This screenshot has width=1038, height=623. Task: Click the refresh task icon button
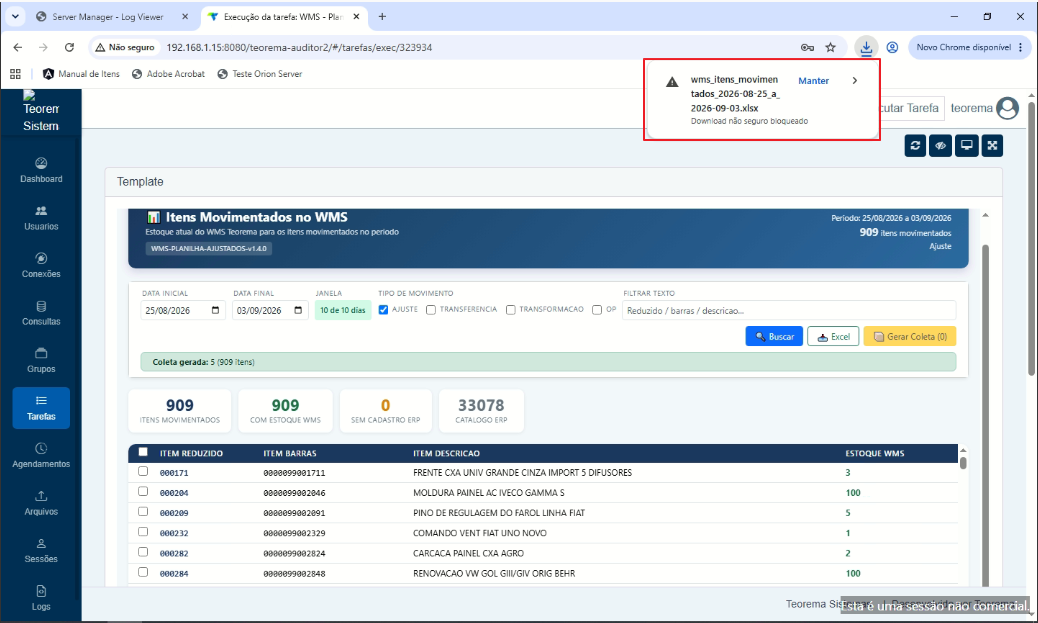916,146
